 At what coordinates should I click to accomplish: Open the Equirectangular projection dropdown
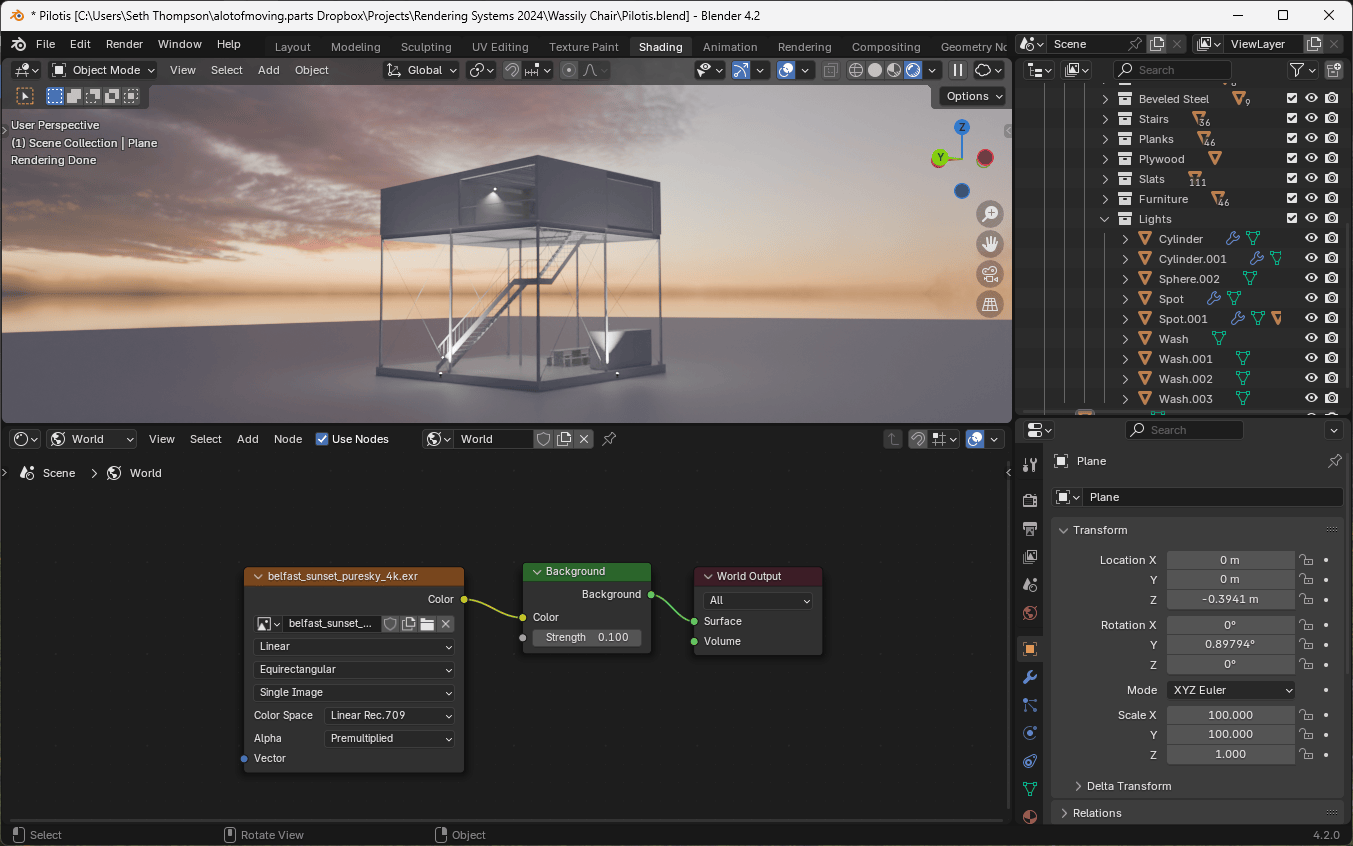click(x=355, y=669)
